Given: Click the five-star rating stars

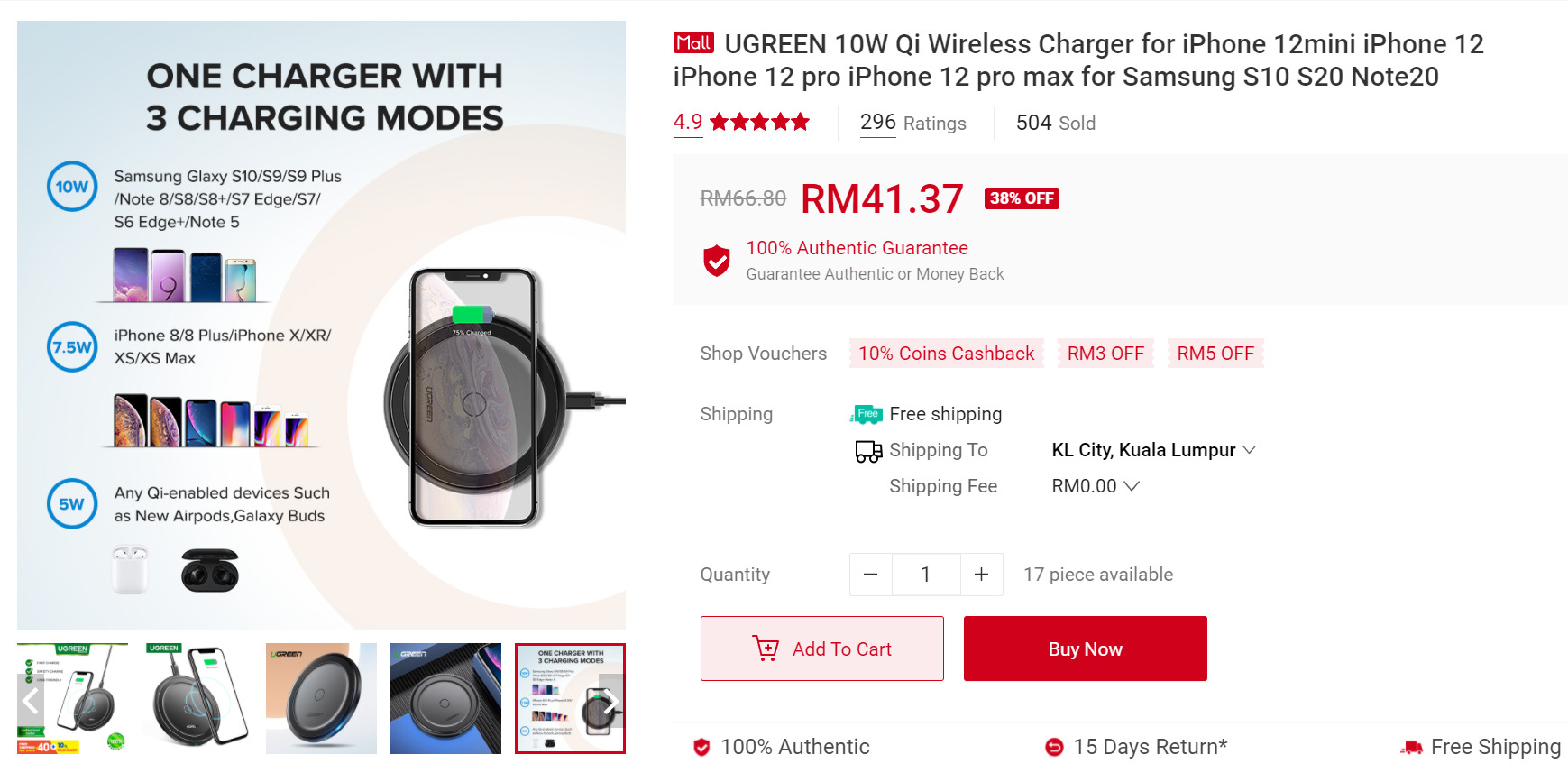Looking at the screenshot, I should 759,122.
